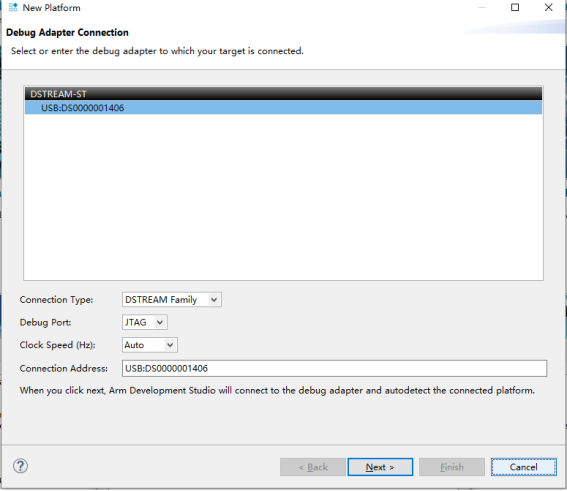Image resolution: width=567 pixels, height=491 pixels.
Task: Click inside the Connection Address field
Action: tap(334, 368)
